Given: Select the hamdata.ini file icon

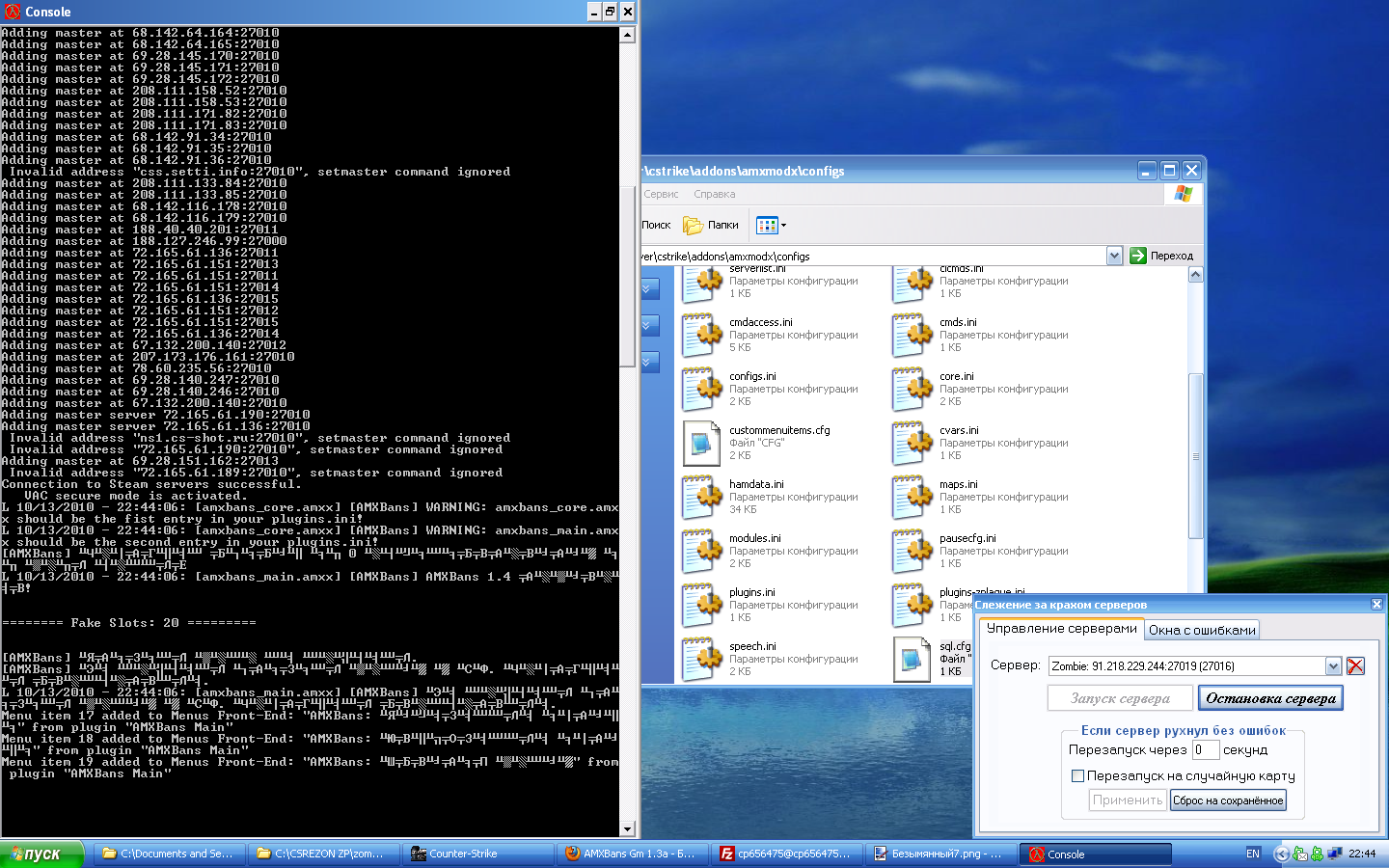Looking at the screenshot, I should 703,498.
